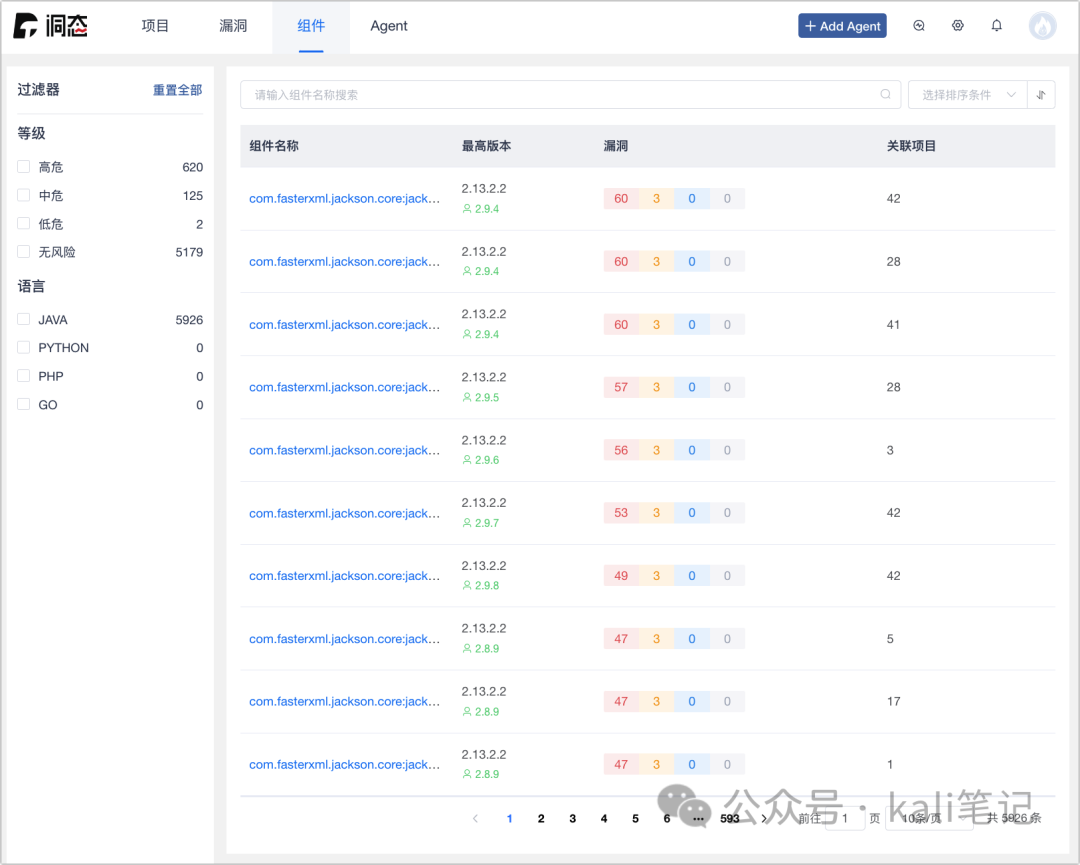The image size is (1080, 865).
Task: Check the 高危 level filter
Action: [x=23, y=167]
